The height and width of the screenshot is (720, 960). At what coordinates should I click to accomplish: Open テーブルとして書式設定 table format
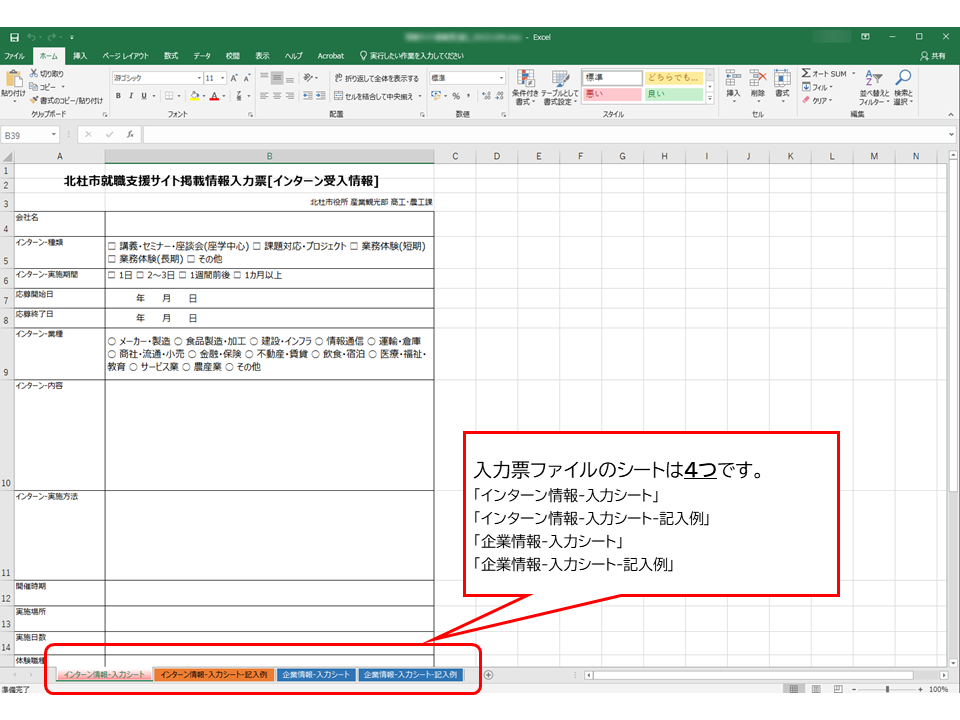click(560, 87)
